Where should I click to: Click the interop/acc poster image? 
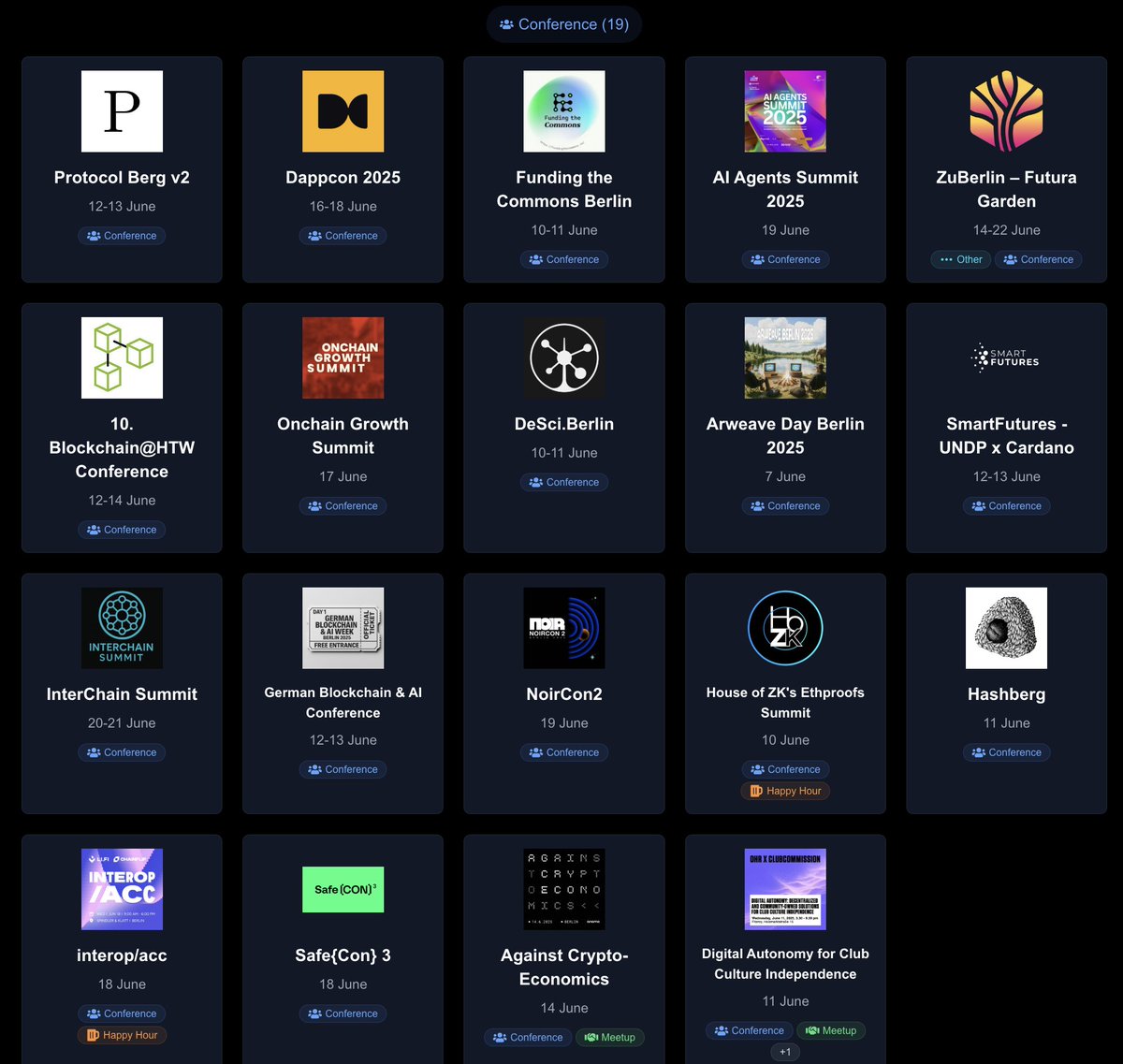(x=122, y=889)
